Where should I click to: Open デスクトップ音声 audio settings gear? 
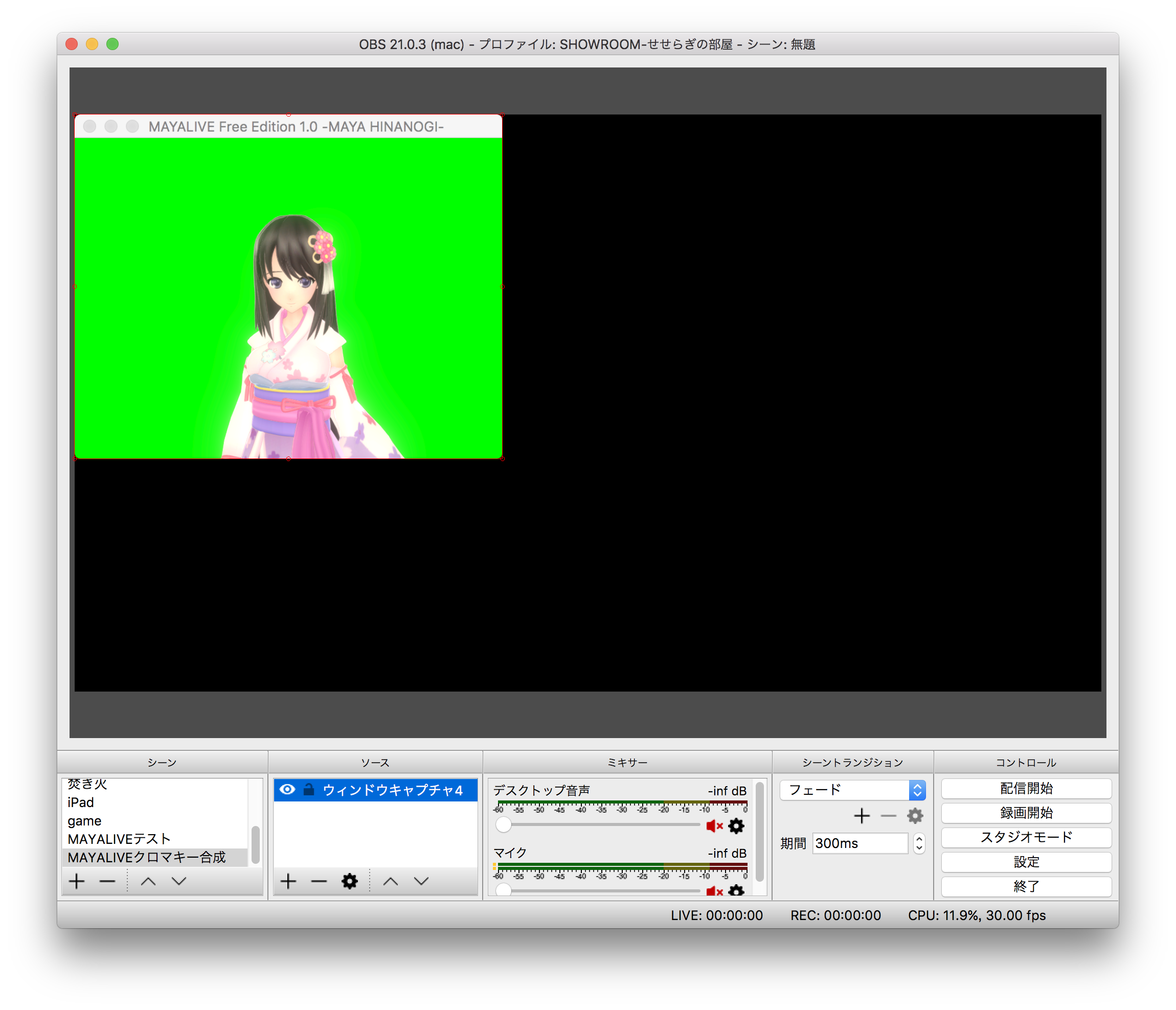click(x=736, y=825)
